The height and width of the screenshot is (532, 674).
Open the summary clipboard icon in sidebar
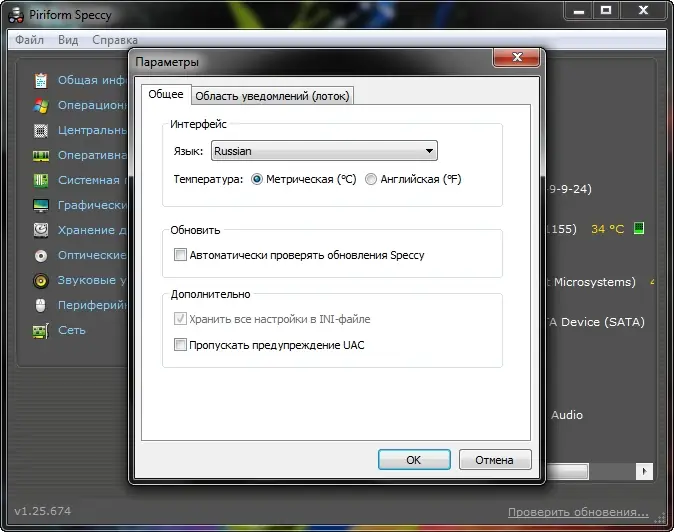pyautogui.click(x=41, y=80)
